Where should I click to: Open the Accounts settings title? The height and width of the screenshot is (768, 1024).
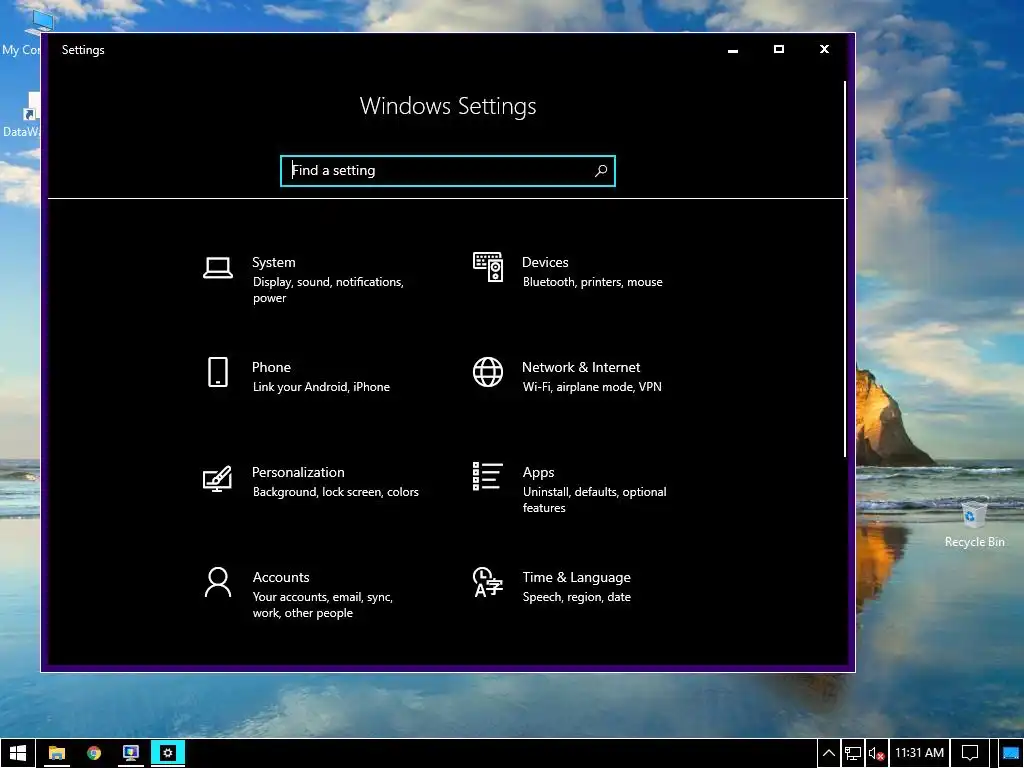click(281, 577)
